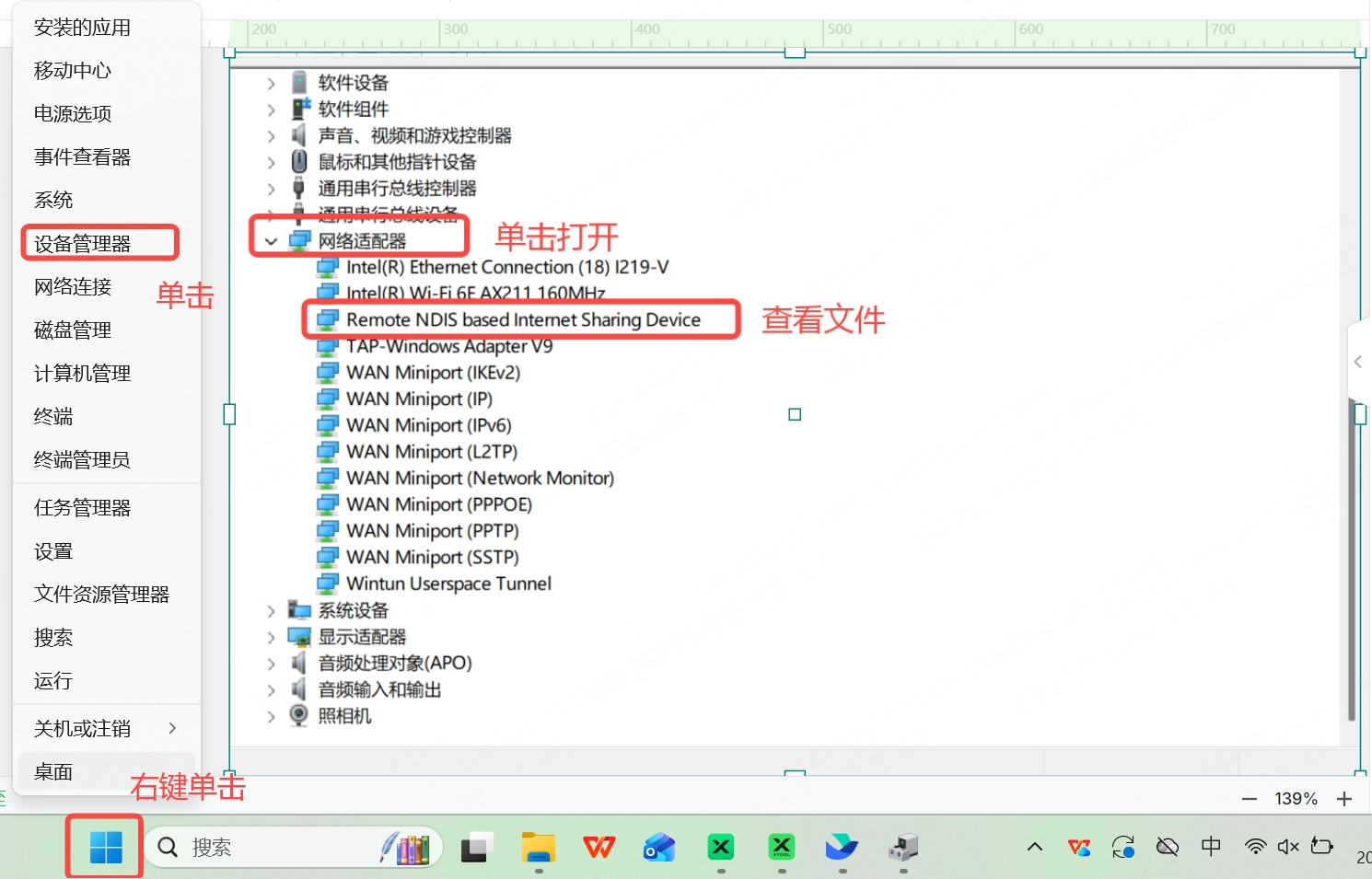Screen dimensions: 1372x879
Task: Open Task View from the taskbar
Action: [x=477, y=847]
